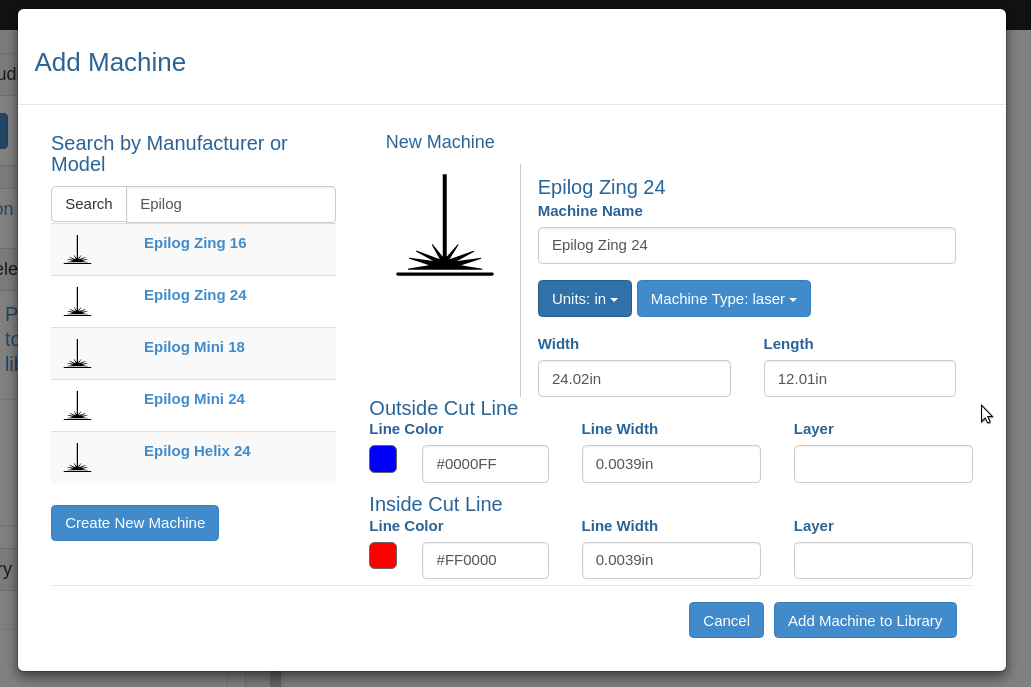Focus the search field containing Epilog
This screenshot has height=687, width=1031.
231,204
